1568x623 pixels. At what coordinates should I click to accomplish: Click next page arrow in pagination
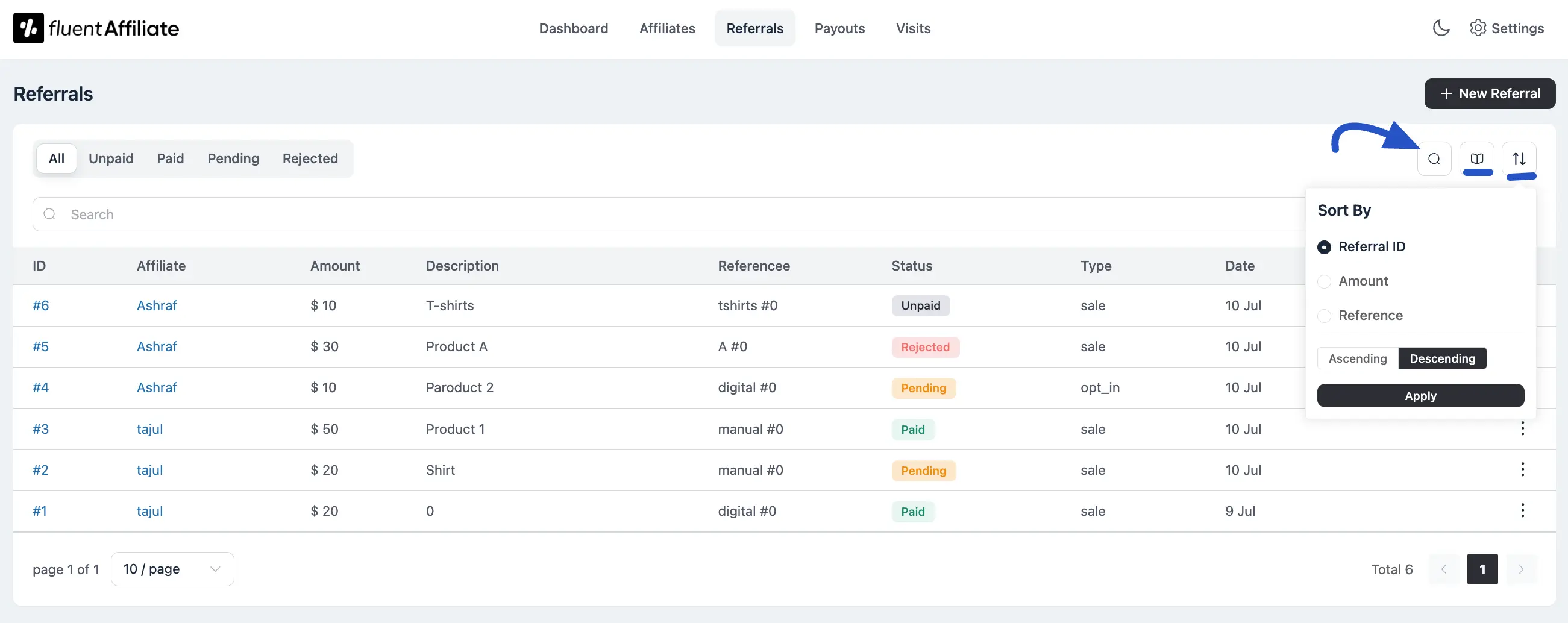[x=1520, y=569]
